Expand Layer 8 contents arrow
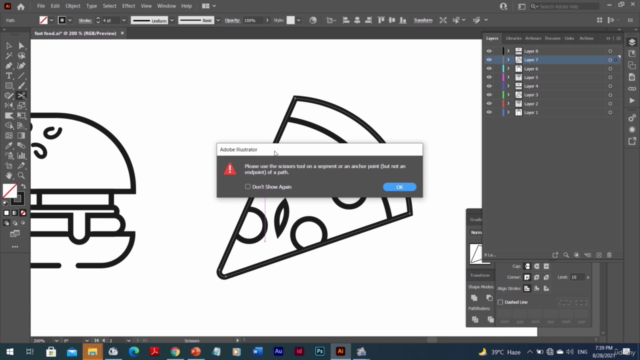 pyautogui.click(x=509, y=51)
